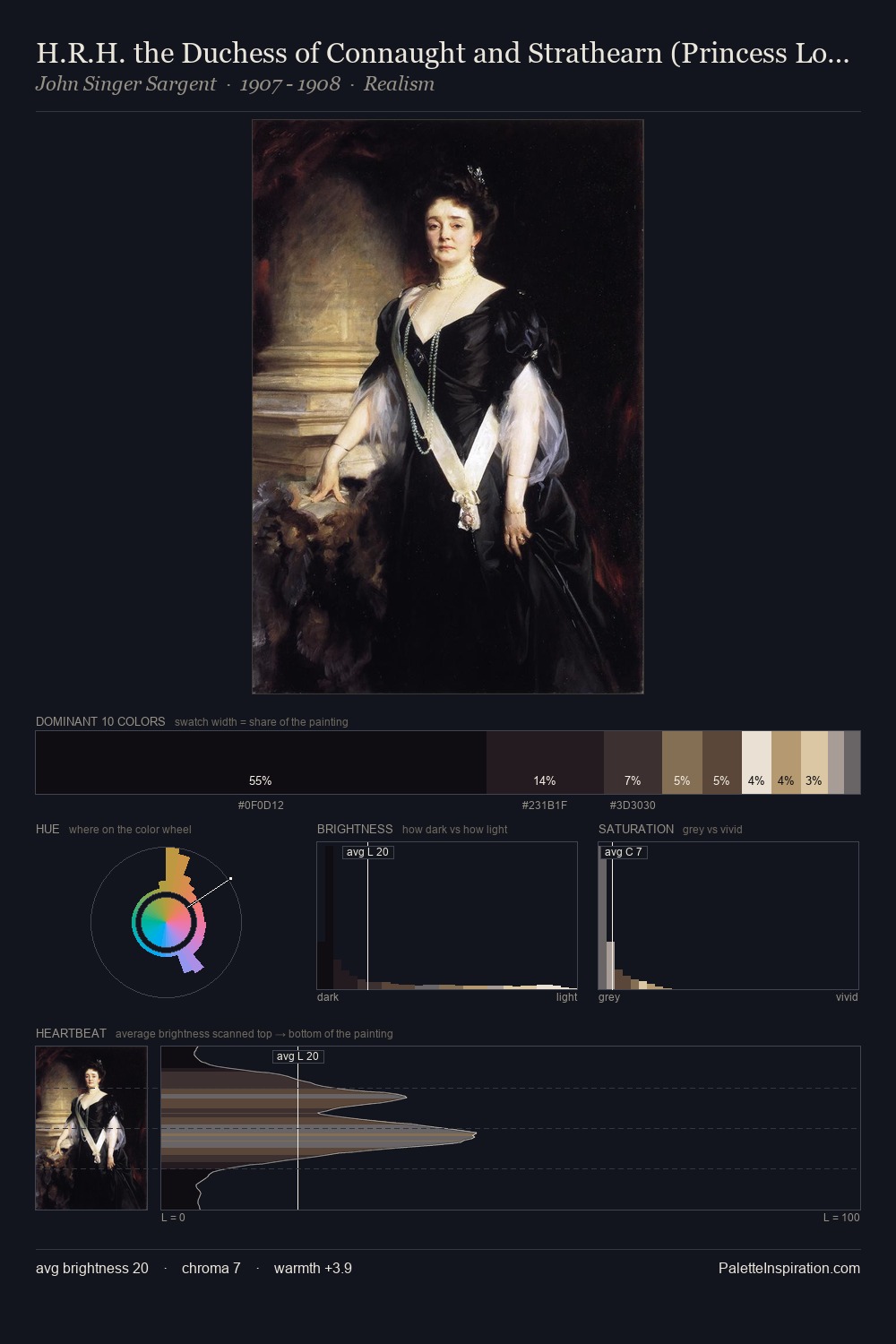Select the date text 1907 - 1908
The image size is (896, 1344).
click(x=289, y=84)
